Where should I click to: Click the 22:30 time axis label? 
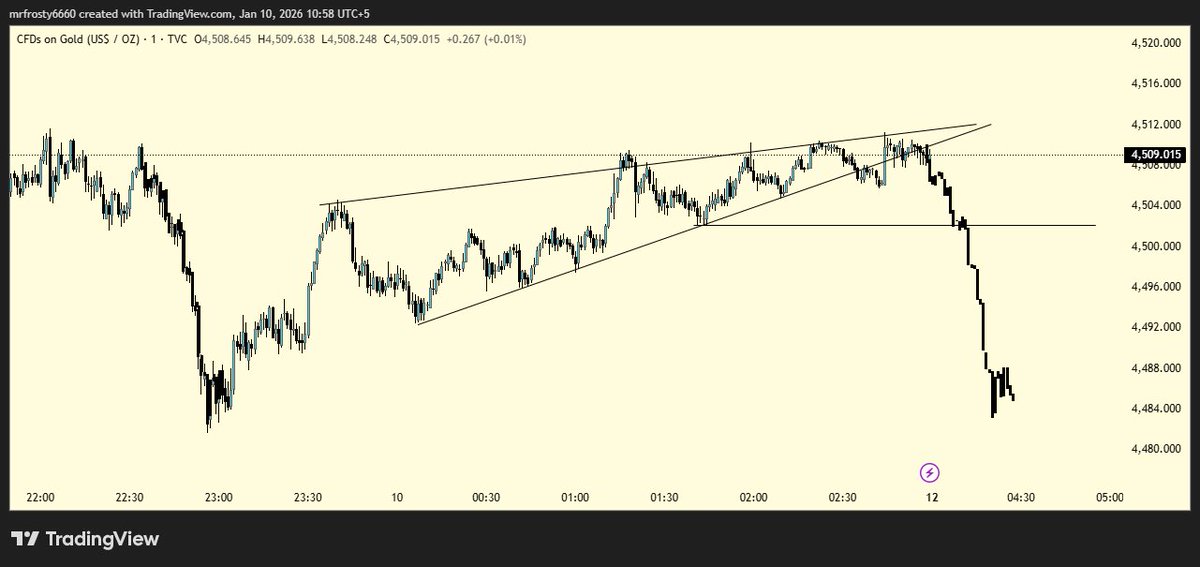[x=130, y=498]
